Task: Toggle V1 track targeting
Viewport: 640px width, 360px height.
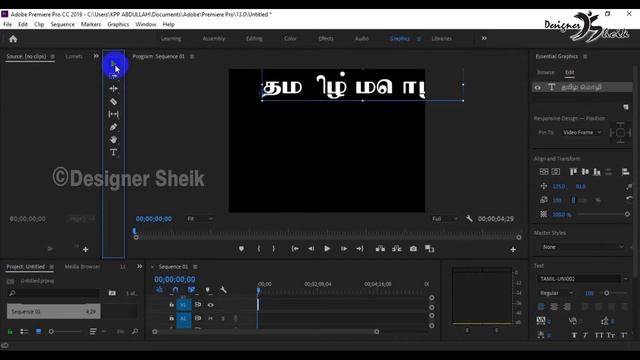Action: tap(183, 305)
